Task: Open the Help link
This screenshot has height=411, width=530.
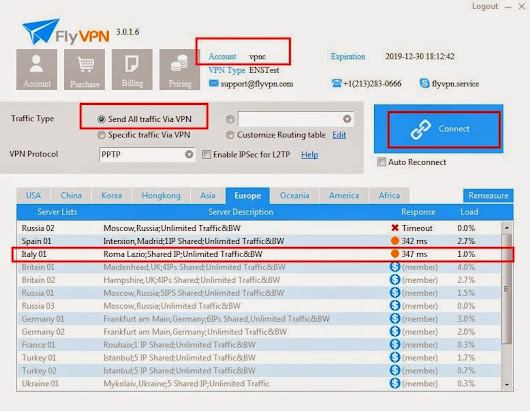Action: (310, 154)
